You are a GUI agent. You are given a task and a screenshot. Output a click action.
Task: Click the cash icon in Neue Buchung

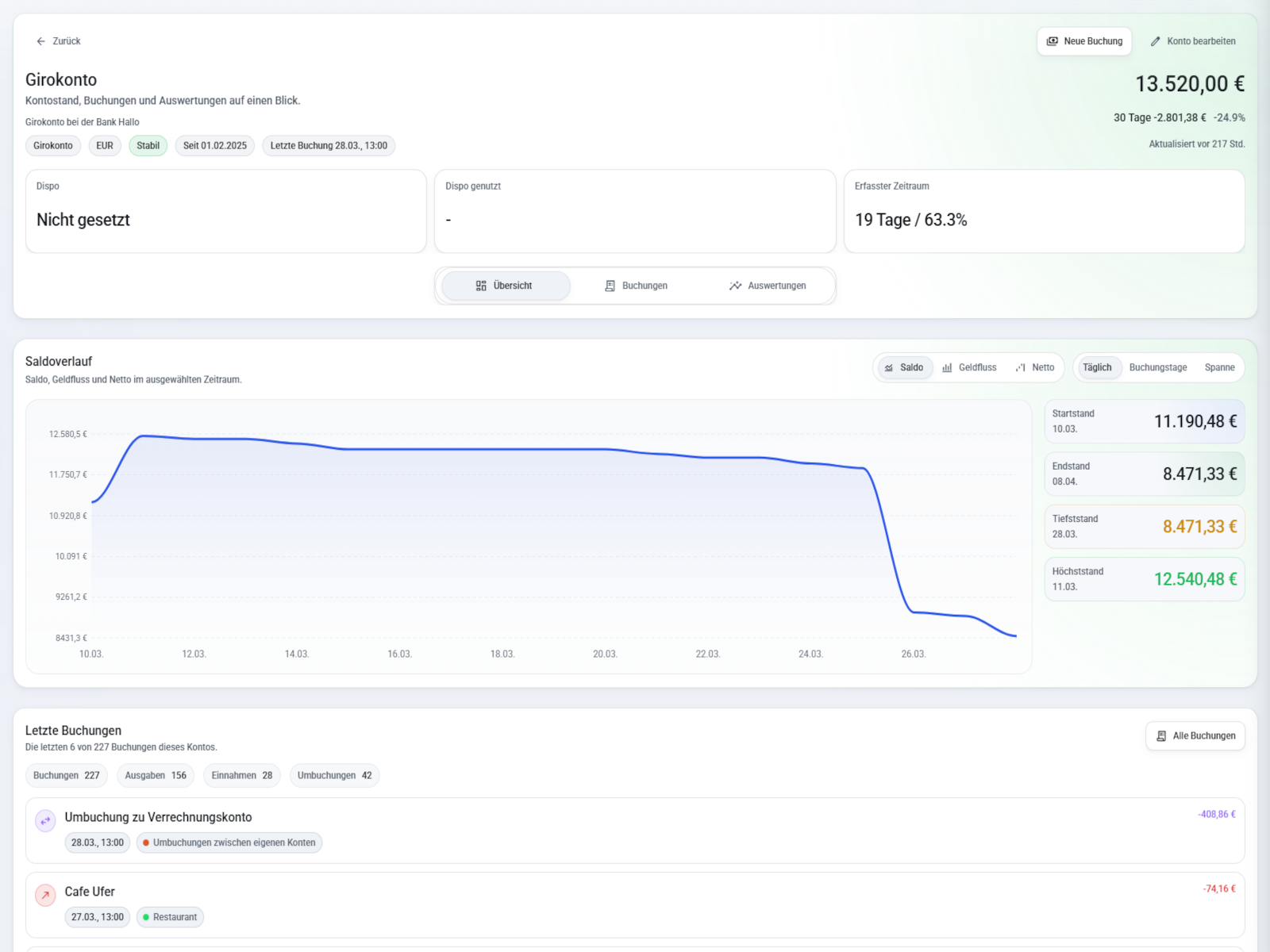click(1053, 41)
